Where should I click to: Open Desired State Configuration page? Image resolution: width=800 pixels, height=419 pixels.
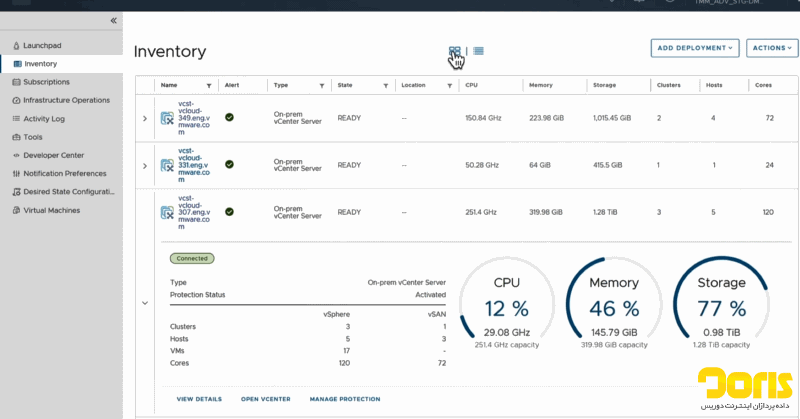pos(69,192)
